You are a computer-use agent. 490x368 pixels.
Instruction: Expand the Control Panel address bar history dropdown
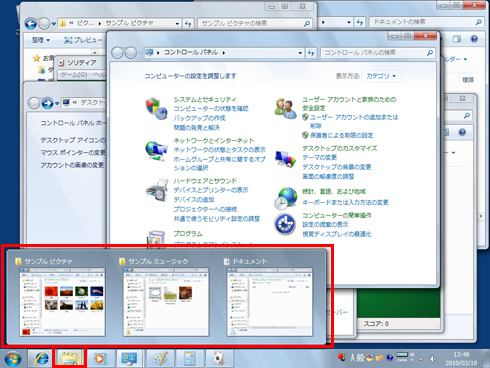(x=300, y=53)
